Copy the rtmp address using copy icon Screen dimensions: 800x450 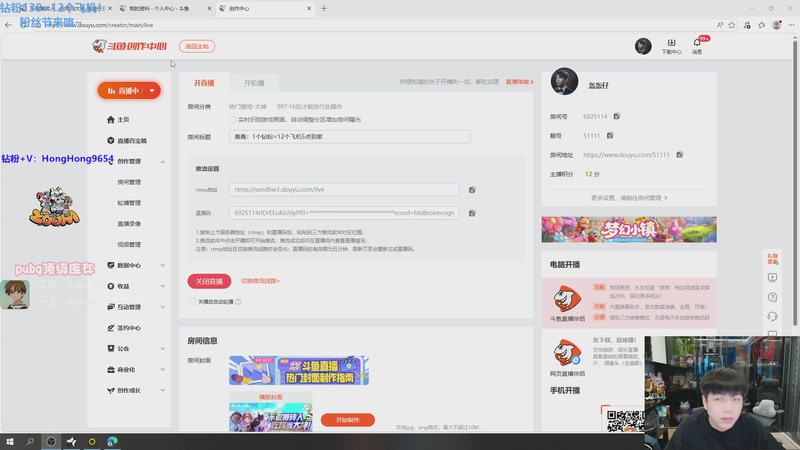pos(472,189)
